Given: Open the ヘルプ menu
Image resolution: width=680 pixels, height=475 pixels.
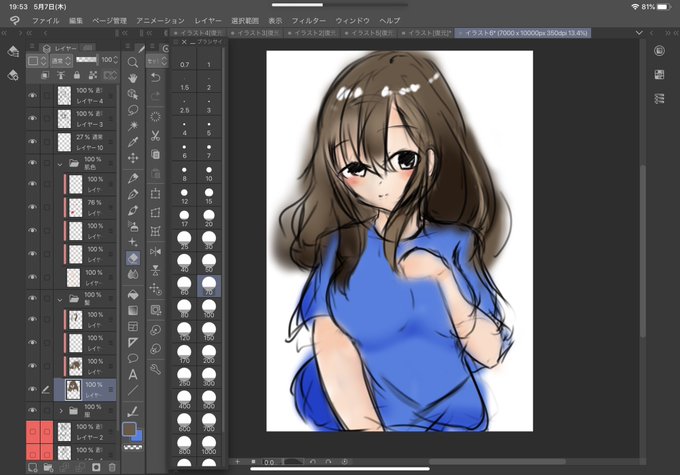Looking at the screenshot, I should (389, 20).
